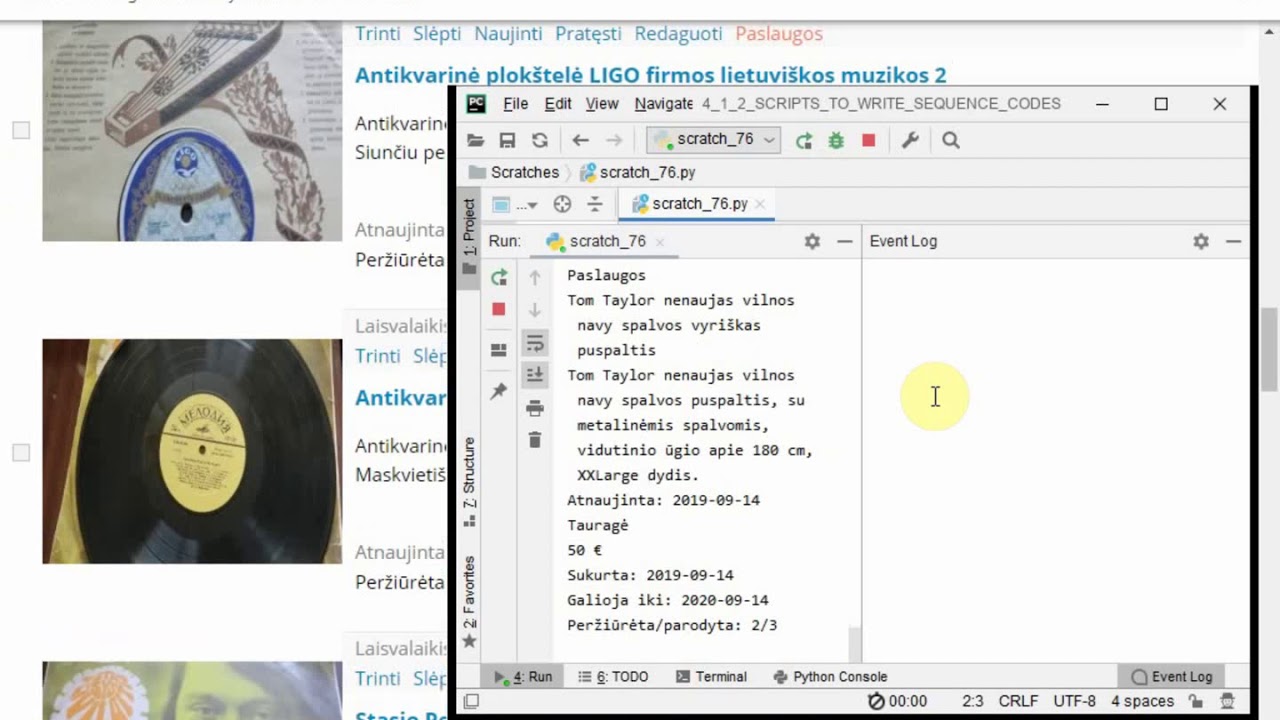The image size is (1280, 720).
Task: Tick the checkbox beside the LIGO record listing
Action: (x=21, y=130)
